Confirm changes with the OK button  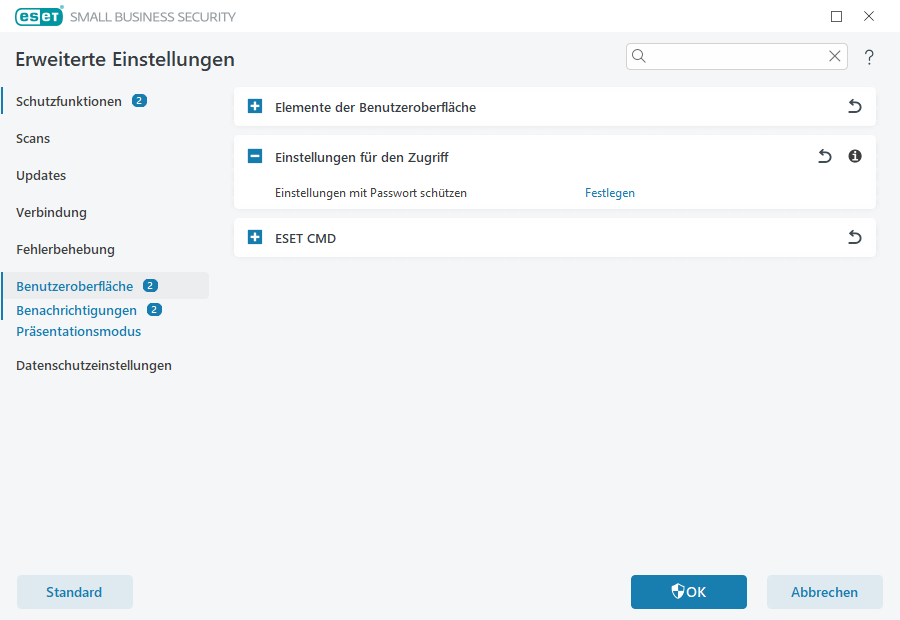click(688, 591)
